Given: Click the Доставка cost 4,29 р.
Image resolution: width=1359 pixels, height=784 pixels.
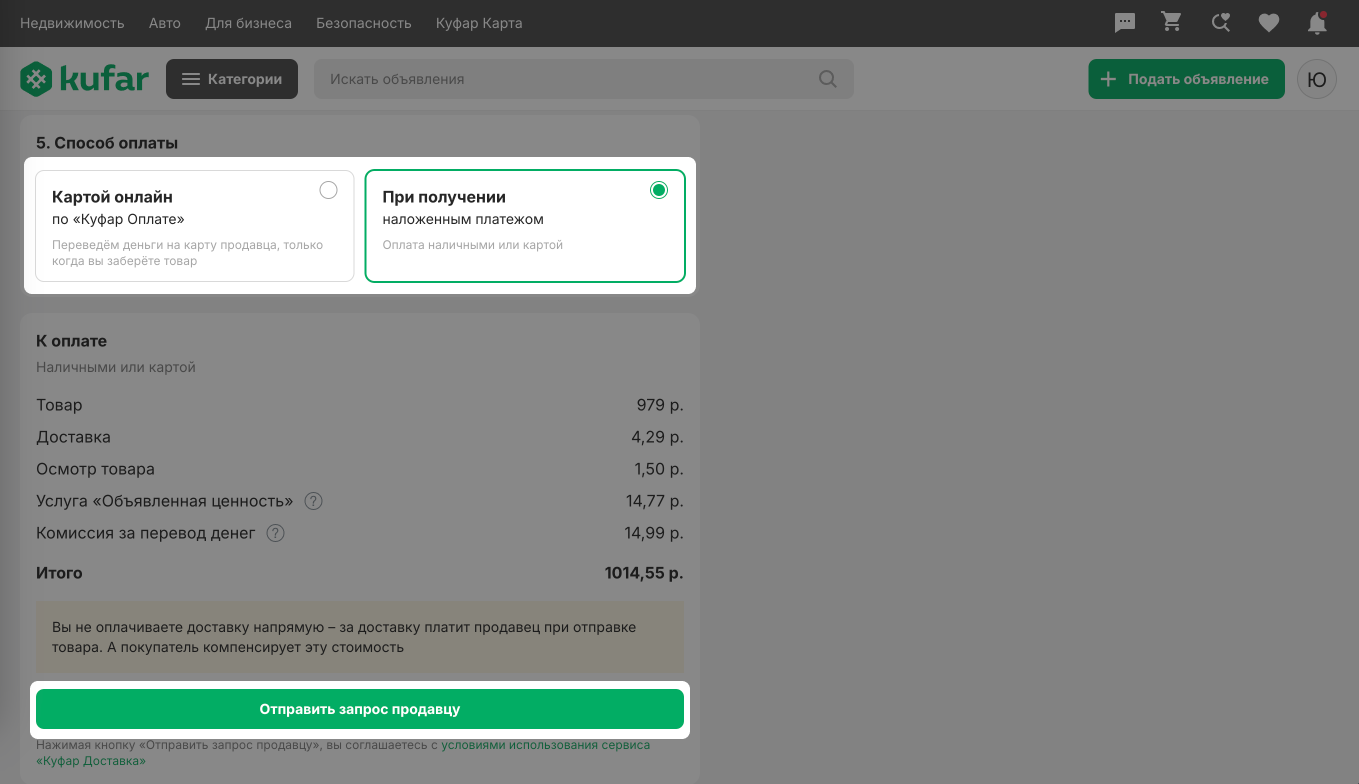Looking at the screenshot, I should click(657, 437).
